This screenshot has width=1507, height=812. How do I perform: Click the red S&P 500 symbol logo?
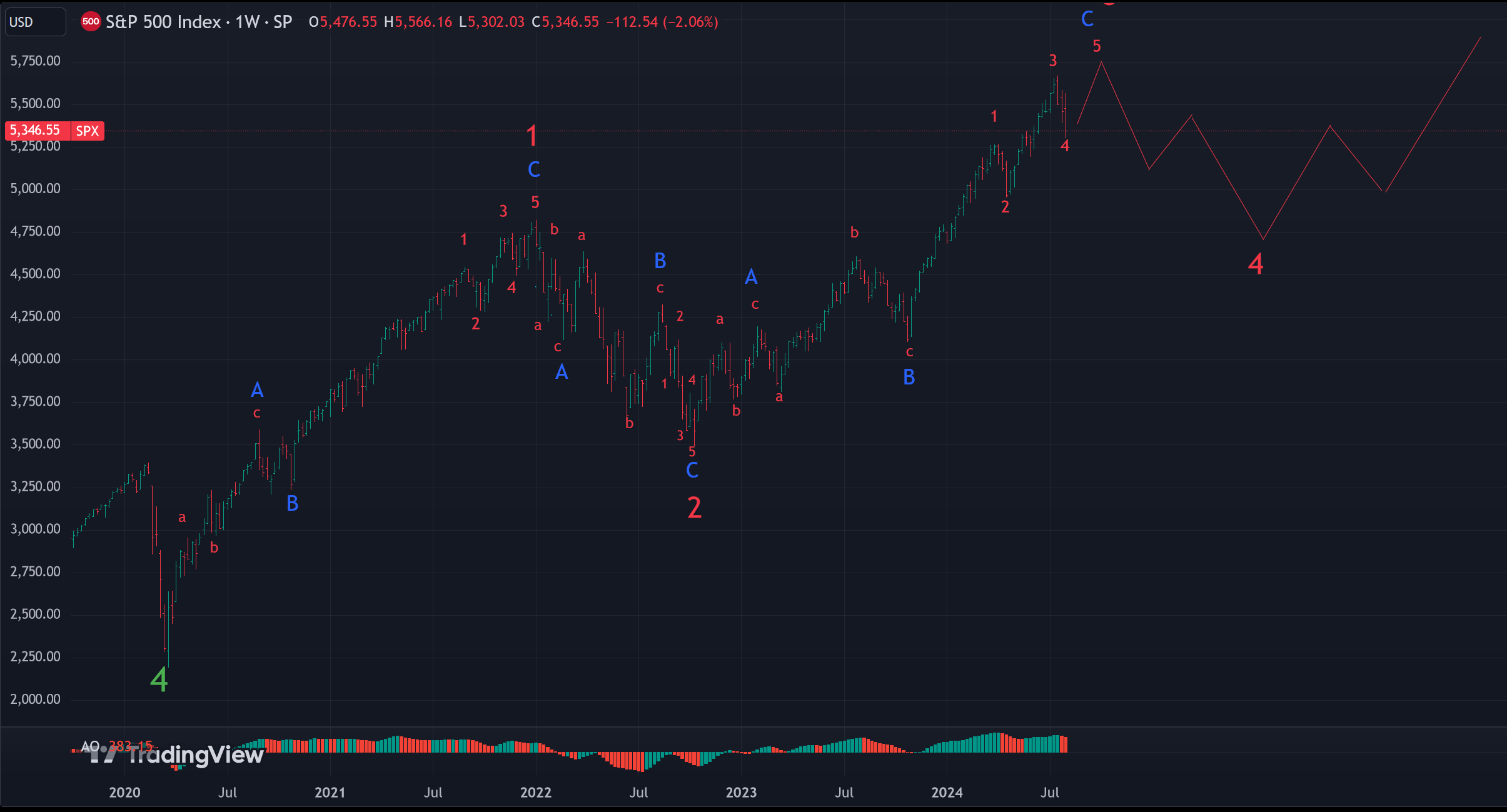pos(91,22)
